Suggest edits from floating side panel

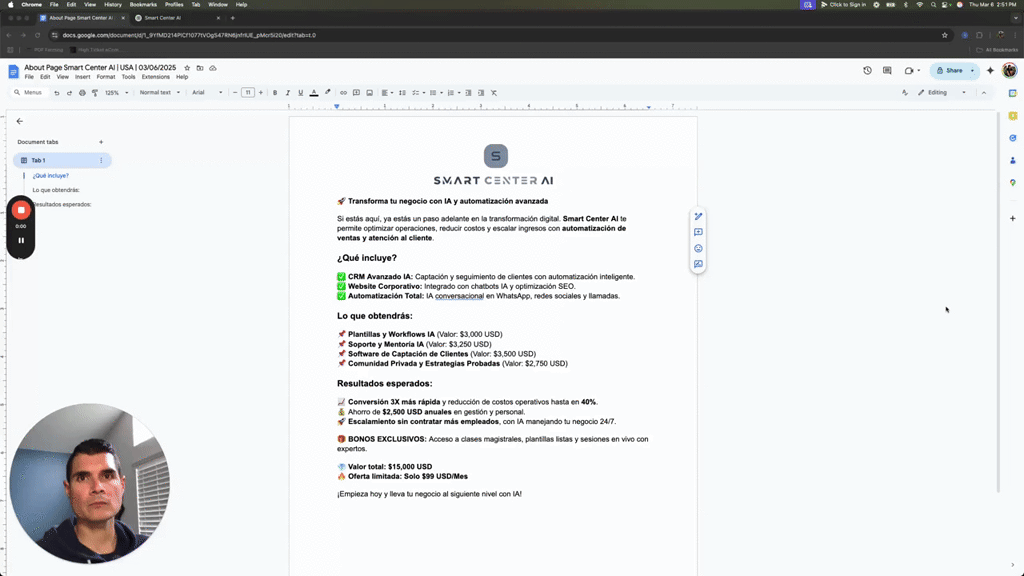[x=698, y=264]
